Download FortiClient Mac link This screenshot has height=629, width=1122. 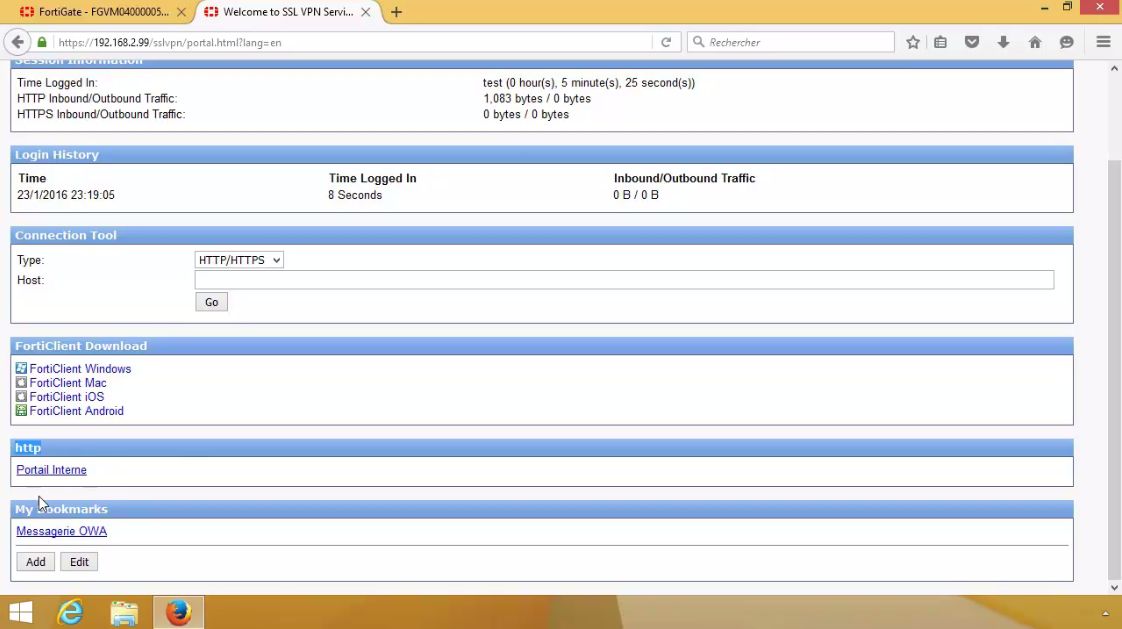(68, 383)
